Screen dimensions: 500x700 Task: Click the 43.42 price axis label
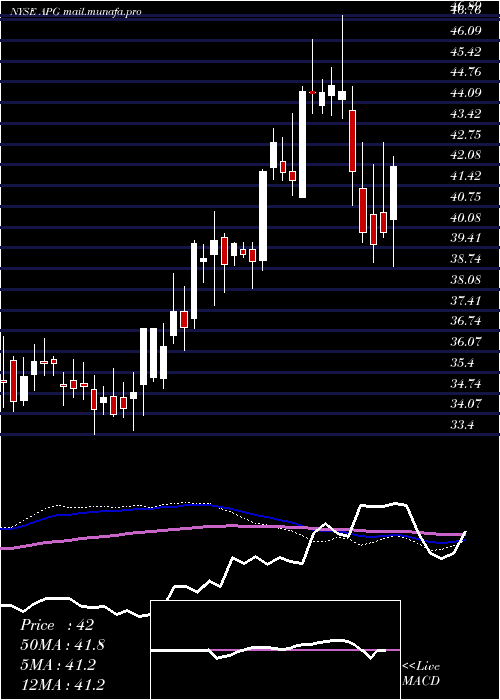(x=466, y=114)
